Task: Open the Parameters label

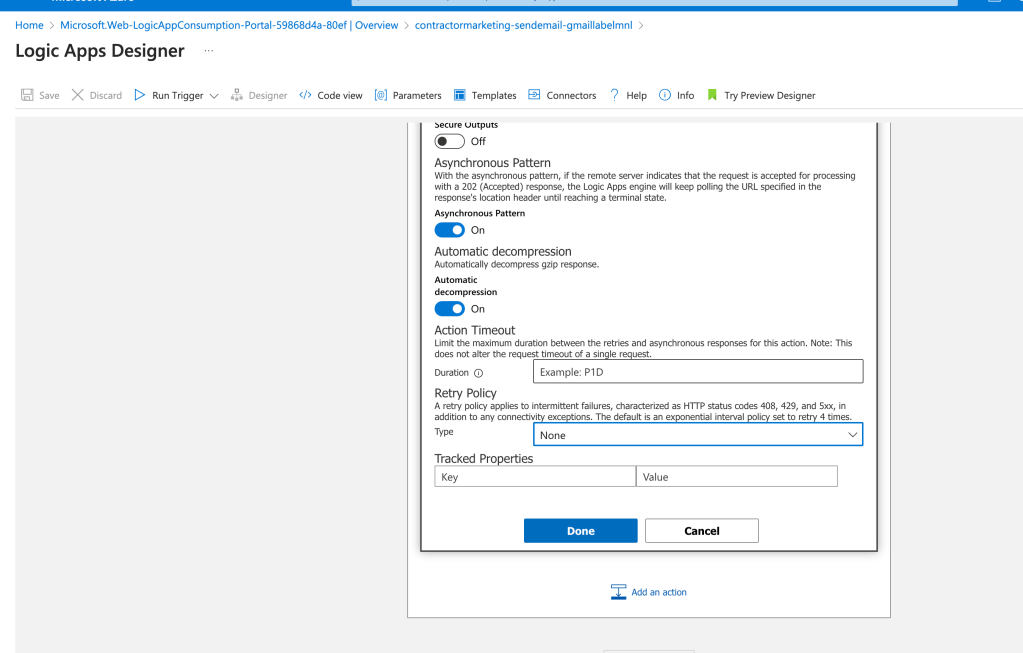Action: coord(417,95)
